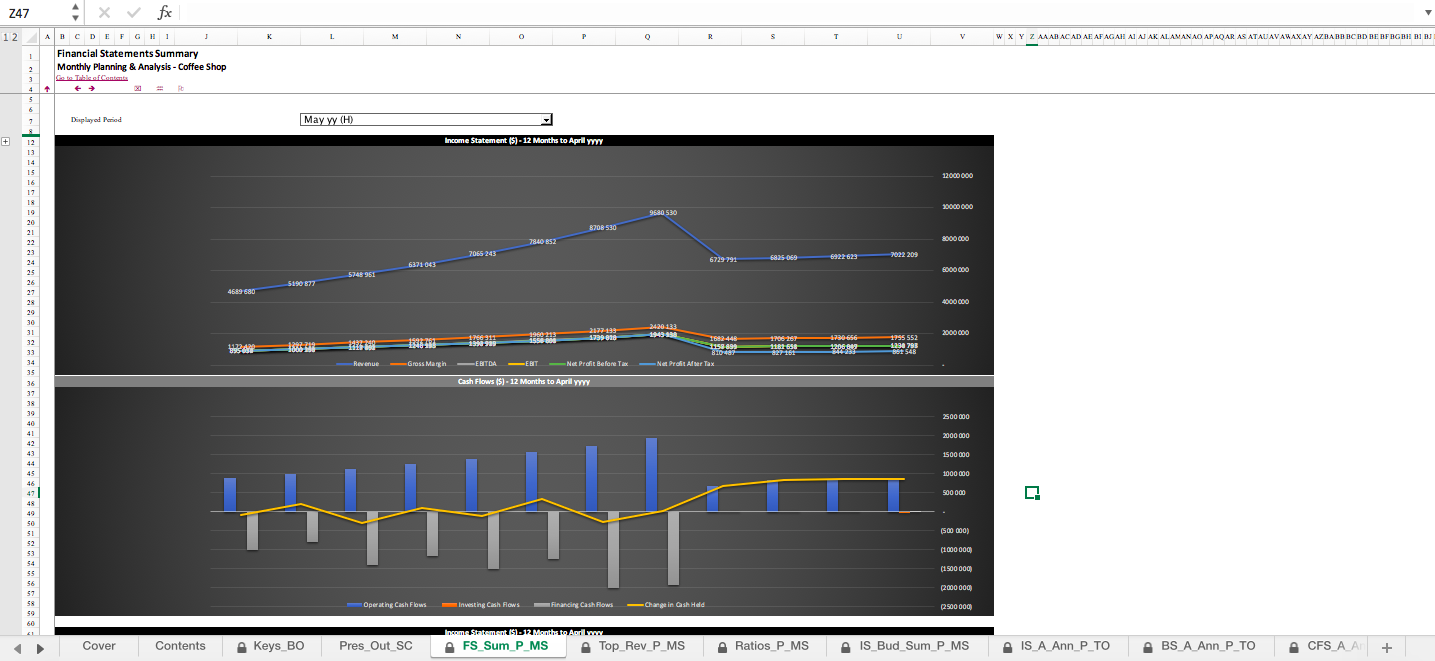Confirm formula entry with the checkmark icon
This screenshot has height=661, width=1435.
point(134,13)
